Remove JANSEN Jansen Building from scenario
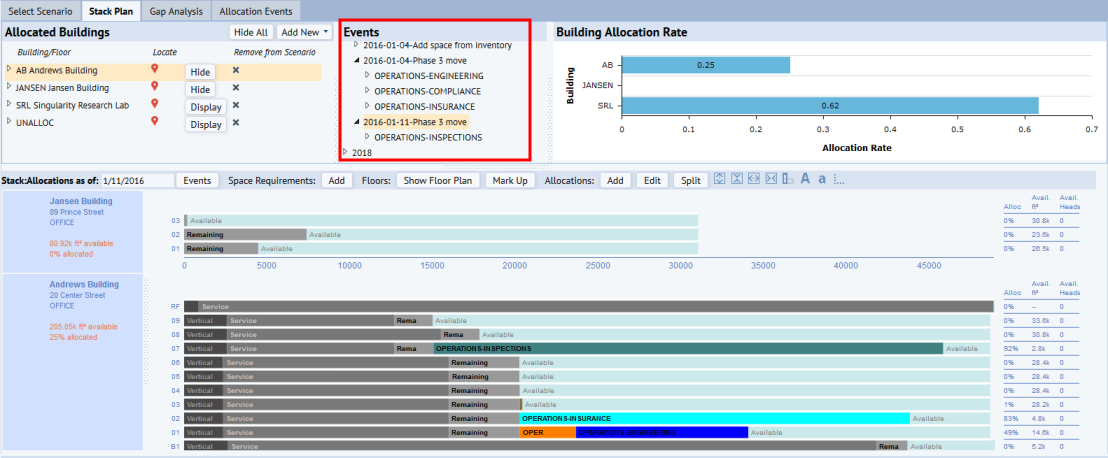1108x458 pixels. (236, 88)
